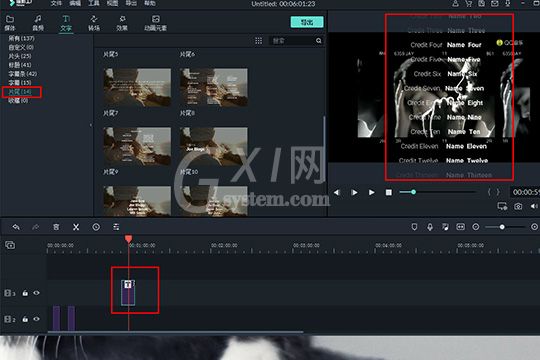
Task: Toggle the grid view icon
Action: pyautogui.click(x=259, y=41)
